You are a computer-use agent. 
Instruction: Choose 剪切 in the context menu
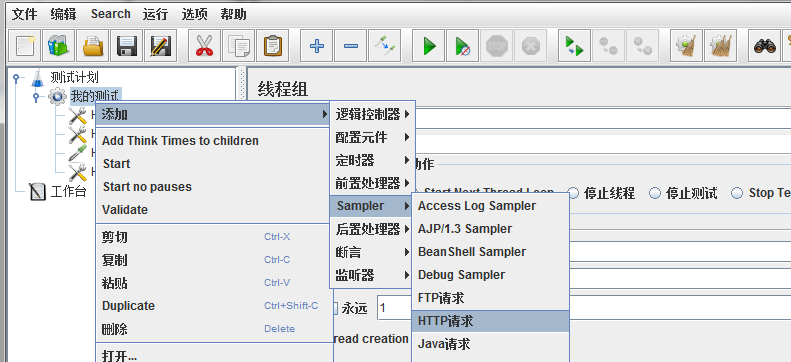point(214,237)
